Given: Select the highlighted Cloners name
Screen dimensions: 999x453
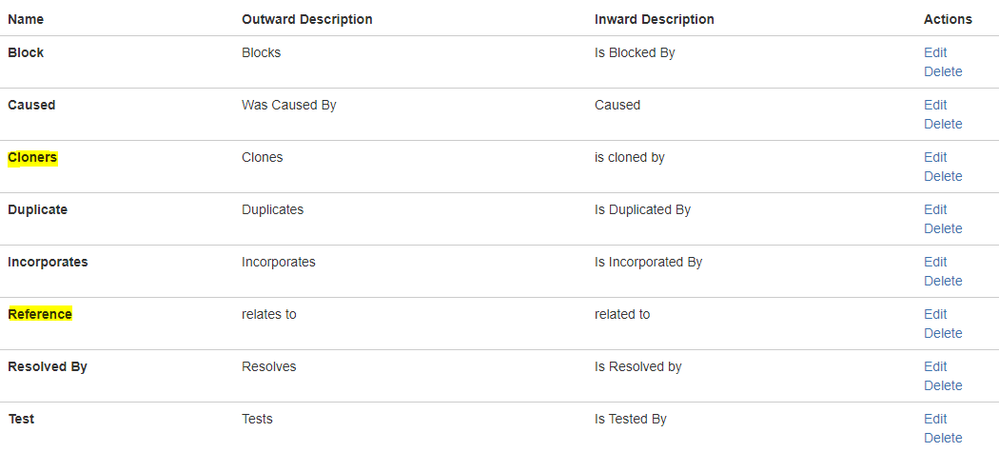Looking at the screenshot, I should [32, 157].
